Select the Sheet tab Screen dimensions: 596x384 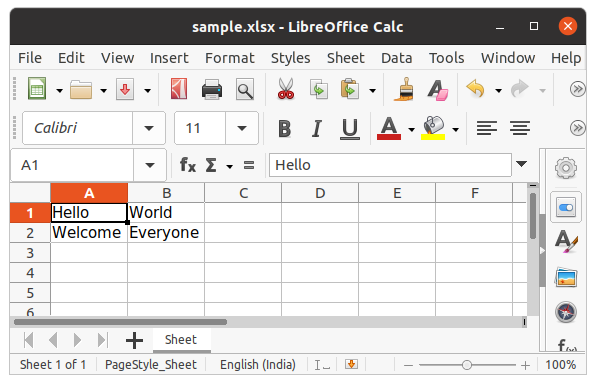click(181, 340)
